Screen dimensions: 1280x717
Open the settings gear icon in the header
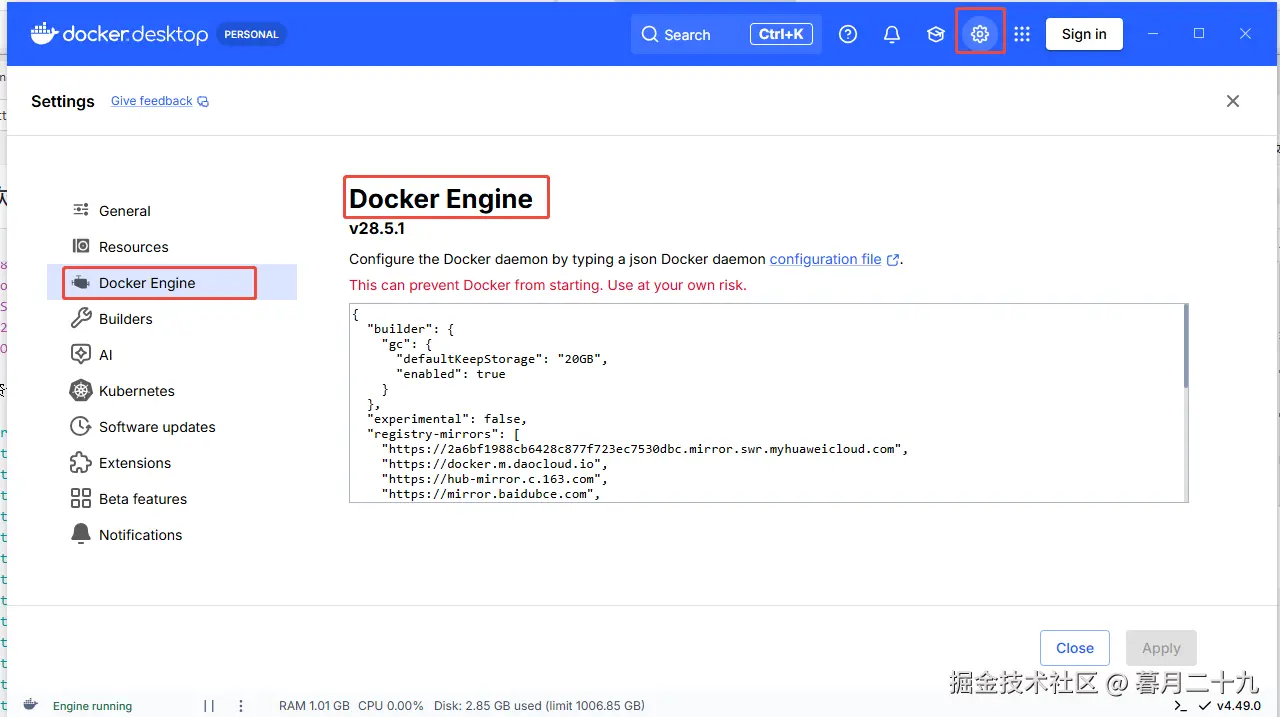point(980,34)
